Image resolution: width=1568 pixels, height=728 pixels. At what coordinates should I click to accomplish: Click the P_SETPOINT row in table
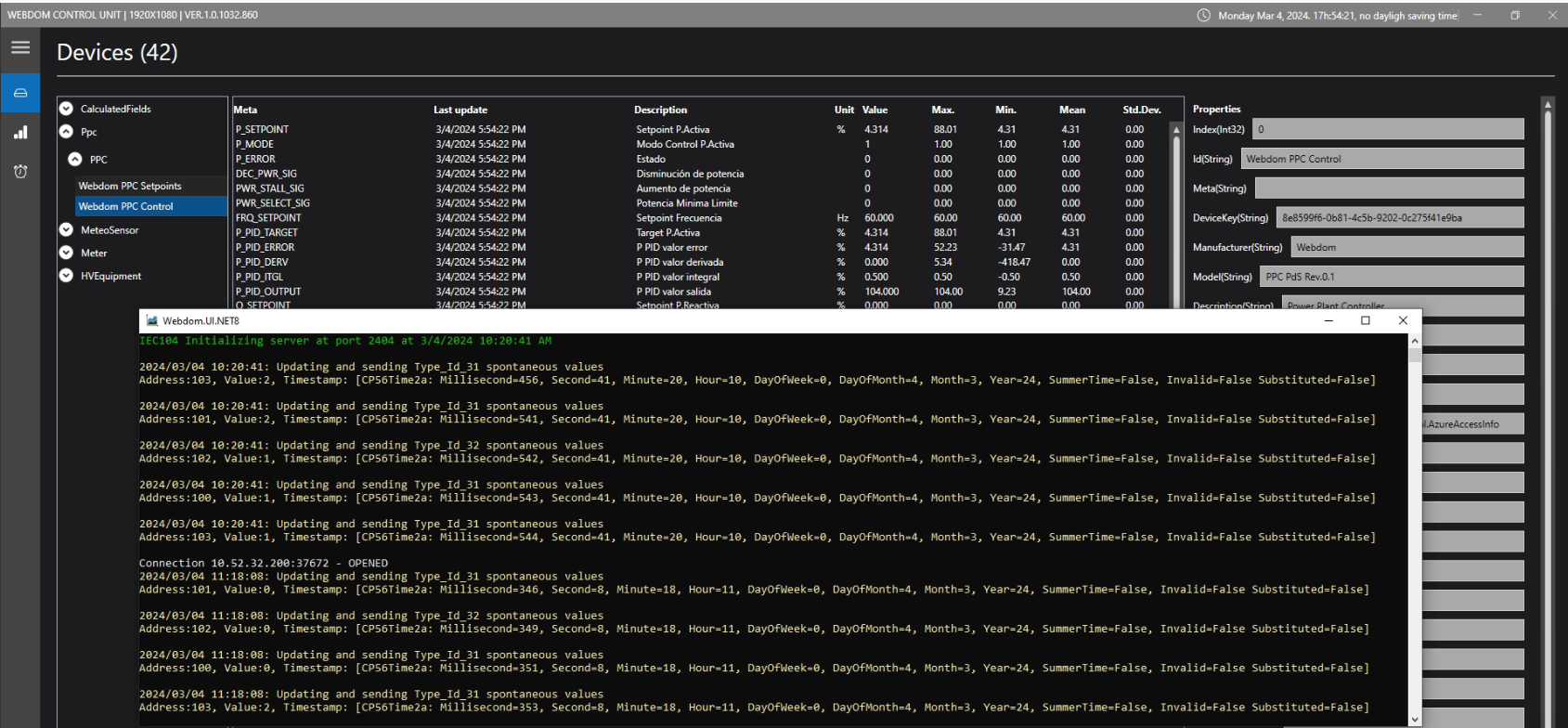point(262,130)
